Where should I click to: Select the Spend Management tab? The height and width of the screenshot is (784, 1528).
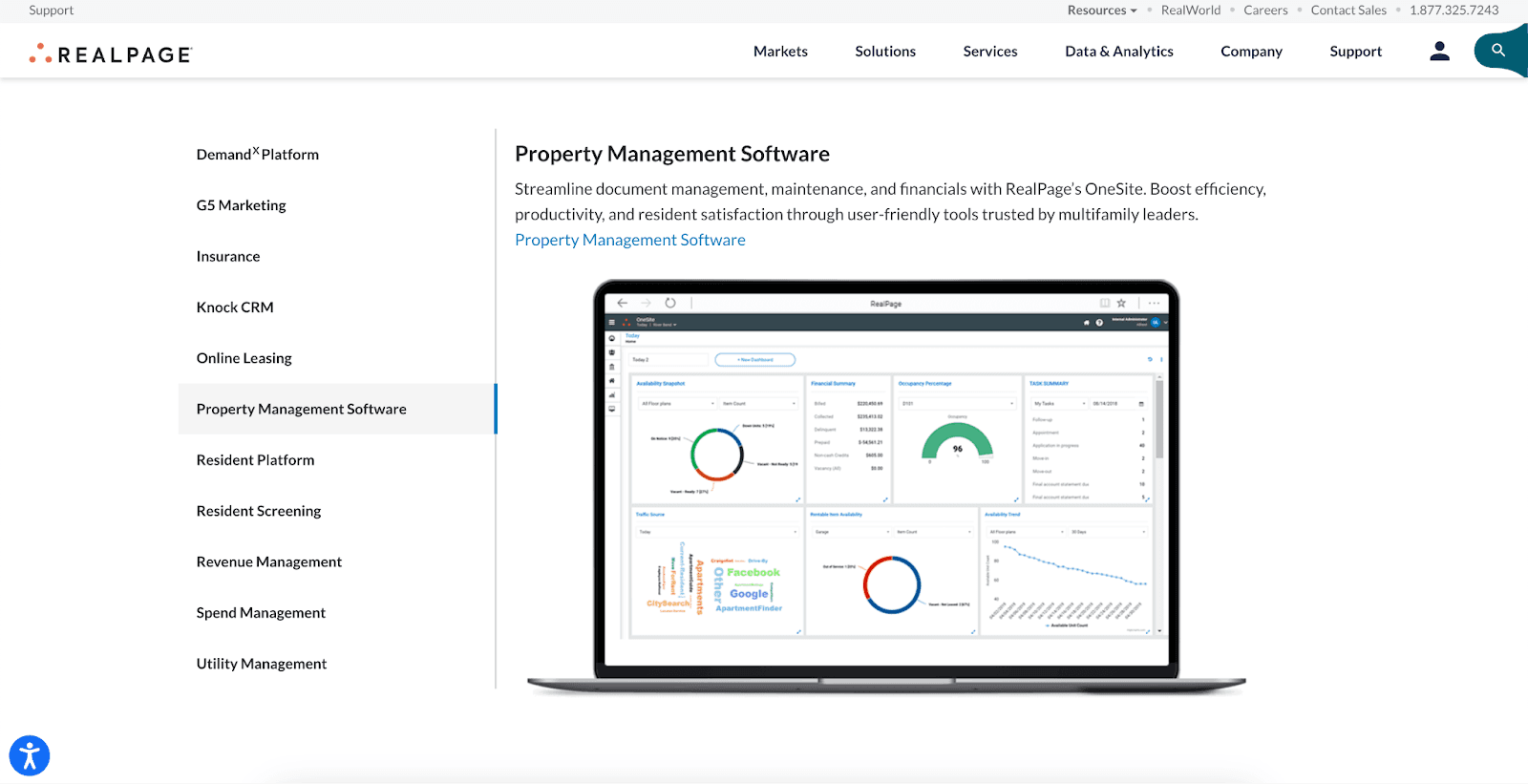tap(336, 613)
